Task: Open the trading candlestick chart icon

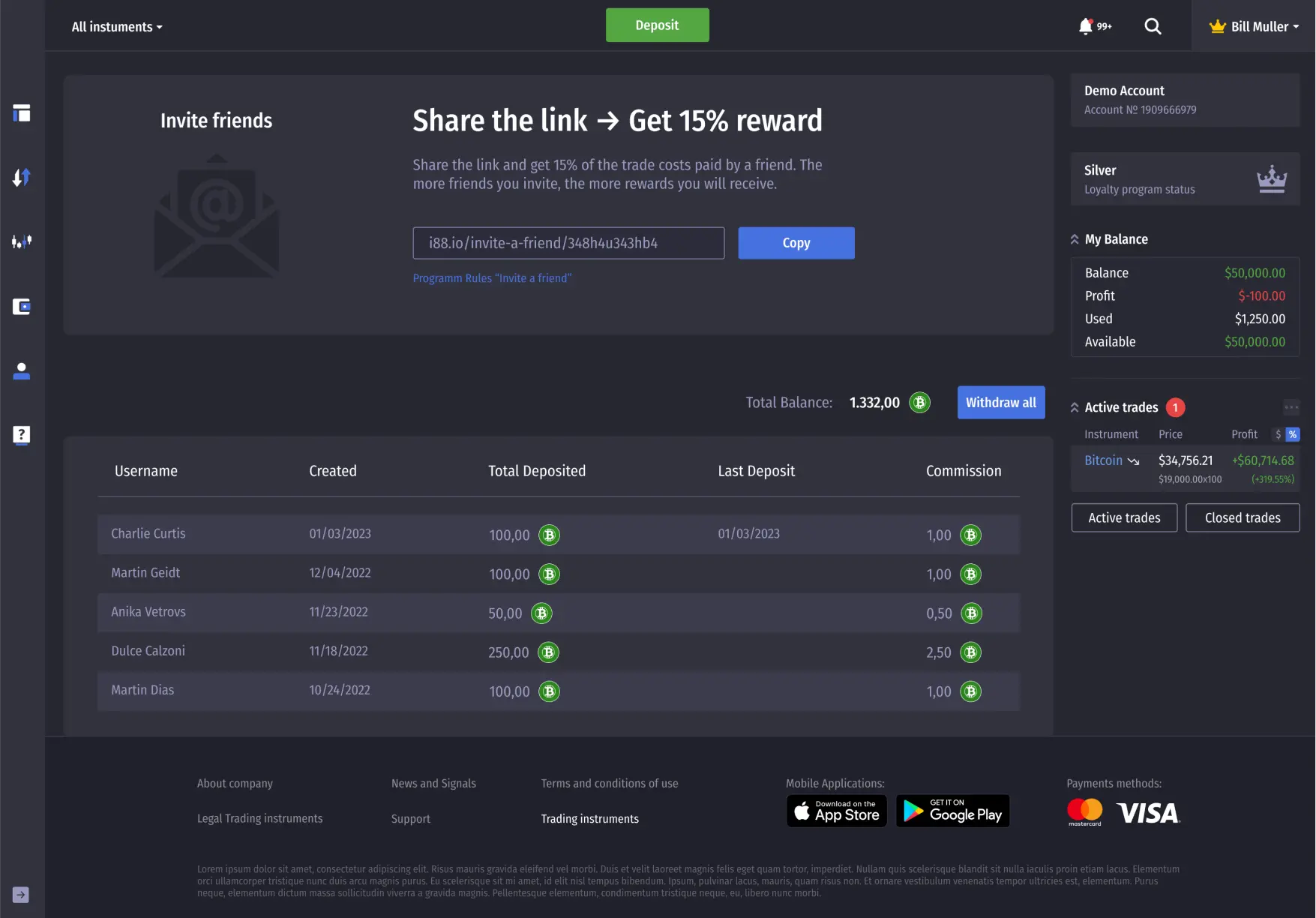Action: point(21,242)
